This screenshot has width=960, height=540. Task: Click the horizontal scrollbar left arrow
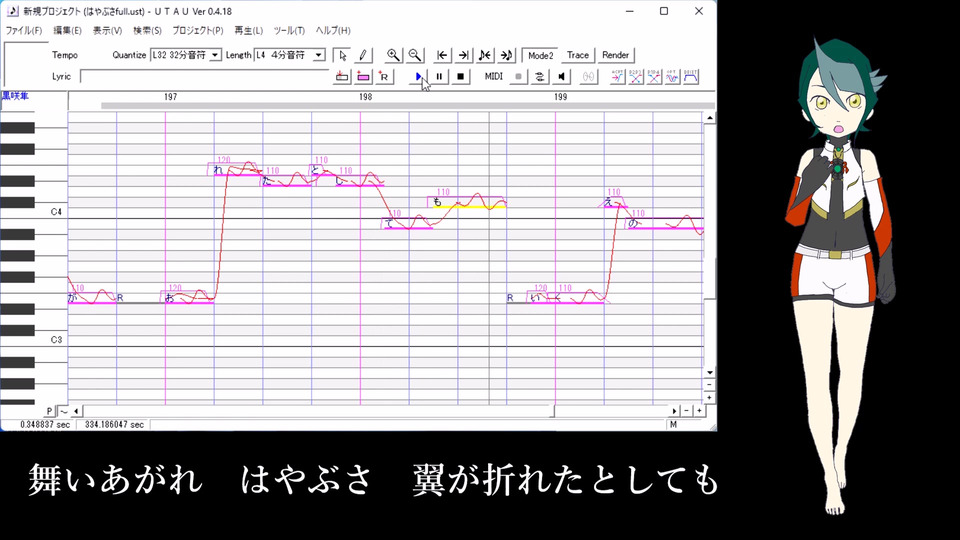(76, 411)
